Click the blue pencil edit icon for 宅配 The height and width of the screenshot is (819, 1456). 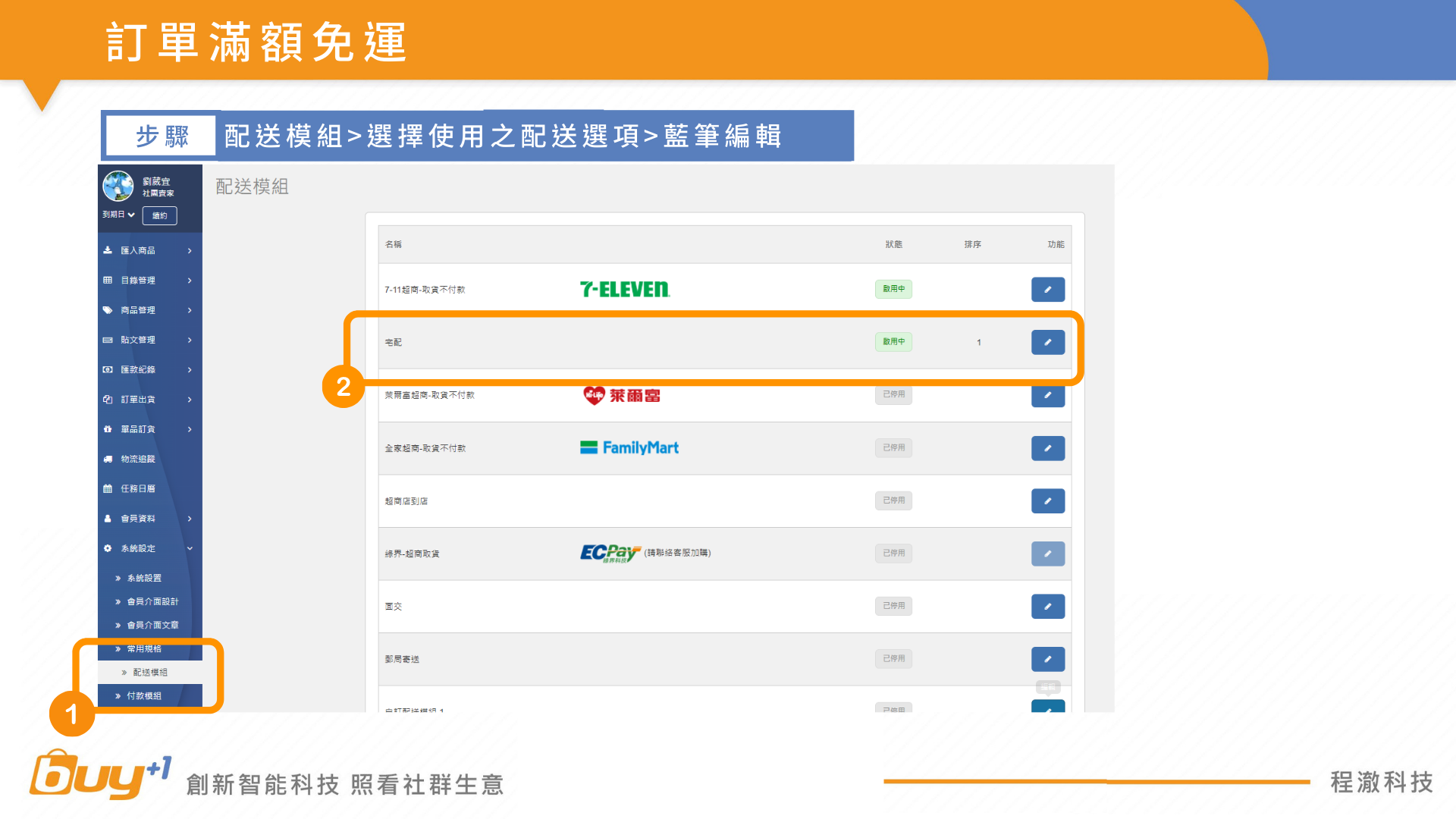point(1047,342)
